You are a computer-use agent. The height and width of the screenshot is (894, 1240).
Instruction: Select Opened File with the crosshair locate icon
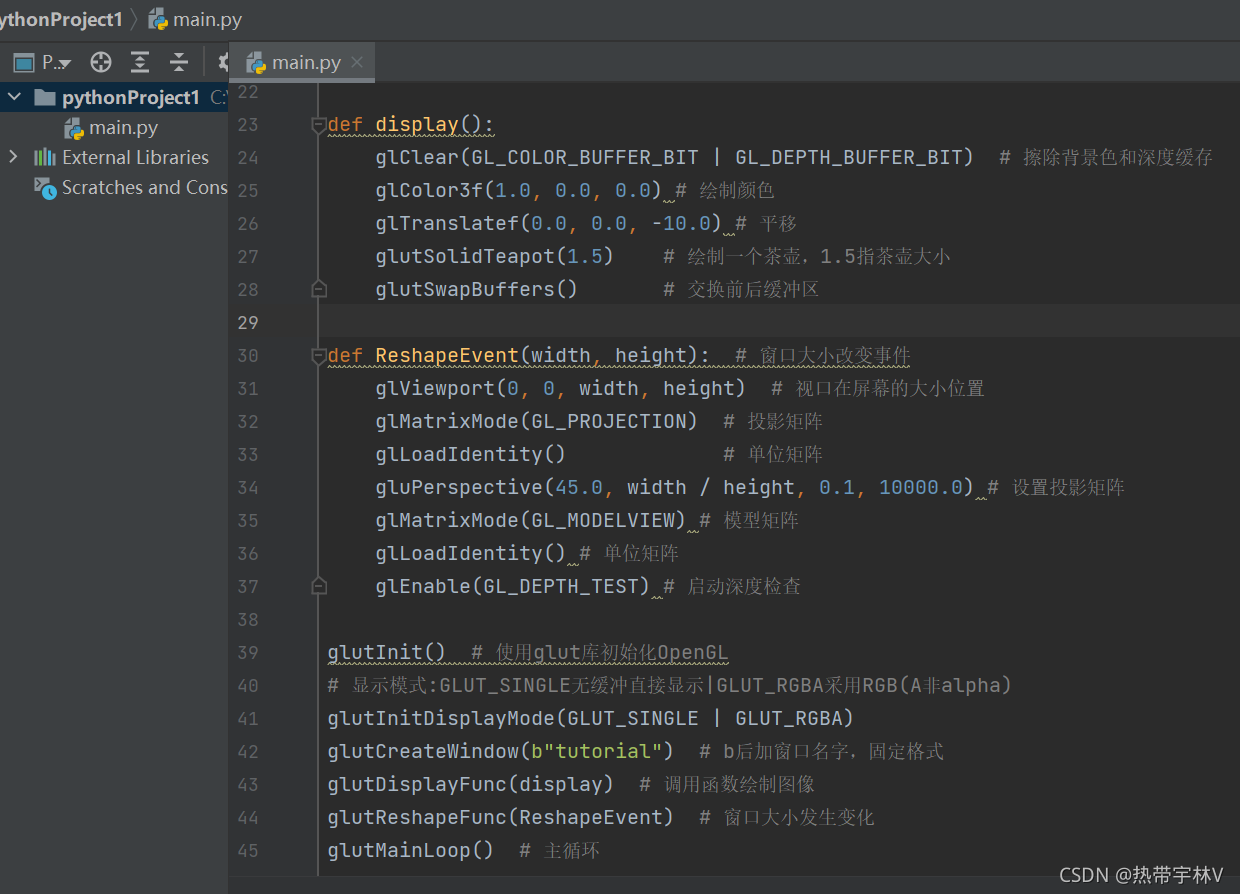point(100,61)
